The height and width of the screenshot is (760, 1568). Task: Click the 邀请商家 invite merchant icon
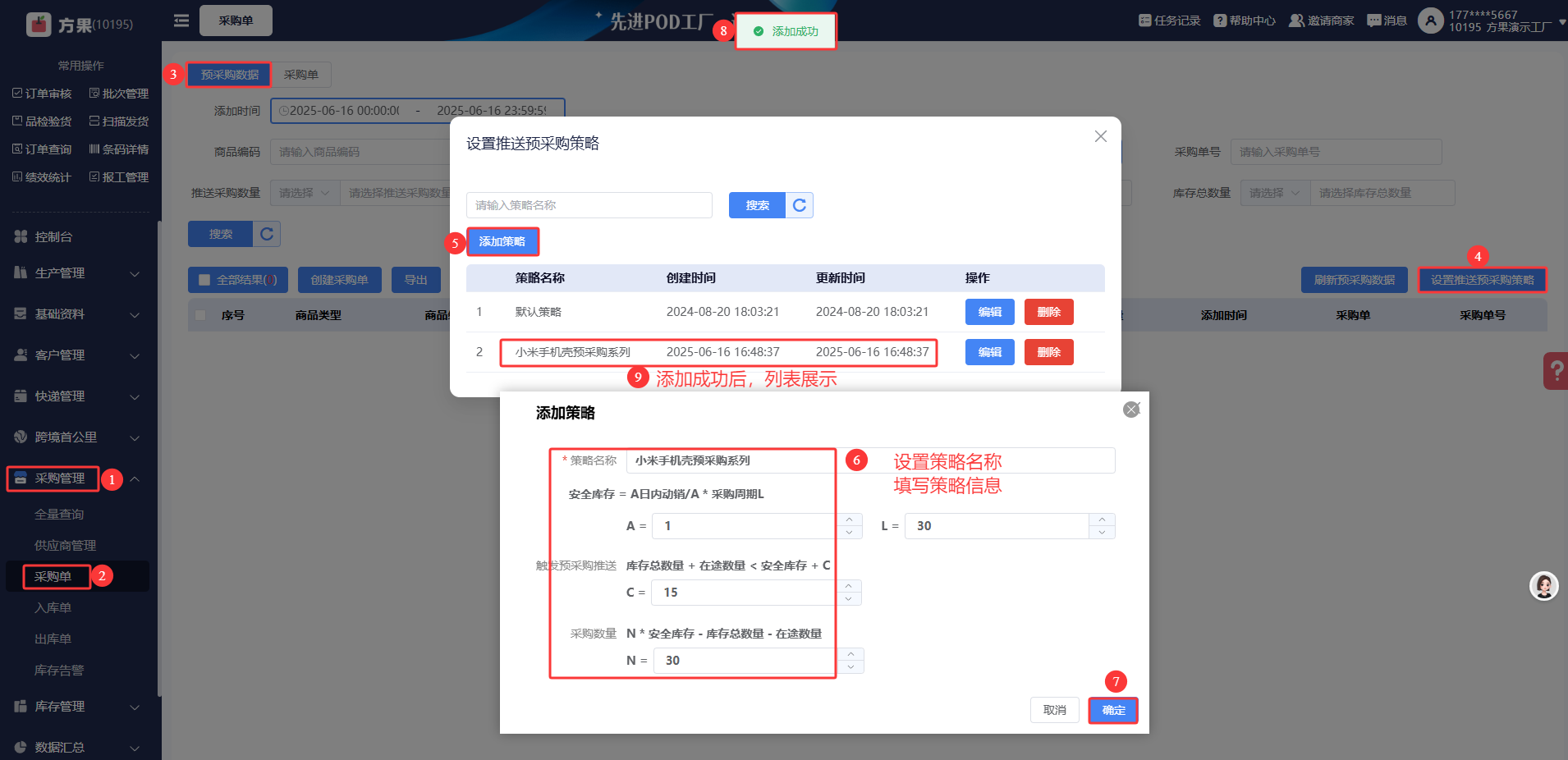tap(1296, 21)
